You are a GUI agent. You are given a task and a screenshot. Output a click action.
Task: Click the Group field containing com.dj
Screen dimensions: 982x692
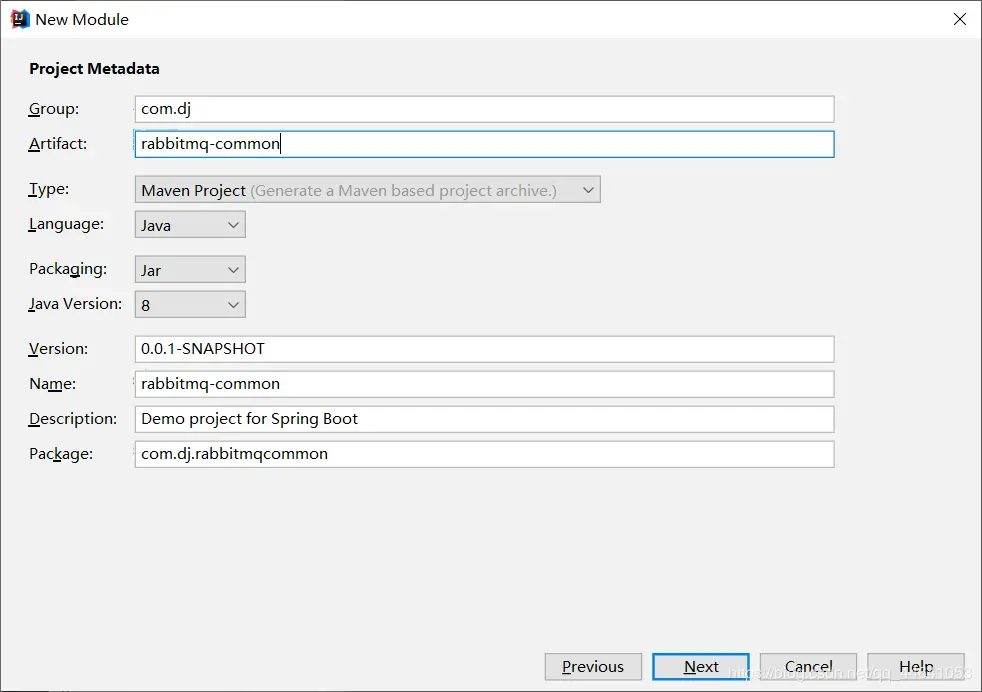[484, 109]
